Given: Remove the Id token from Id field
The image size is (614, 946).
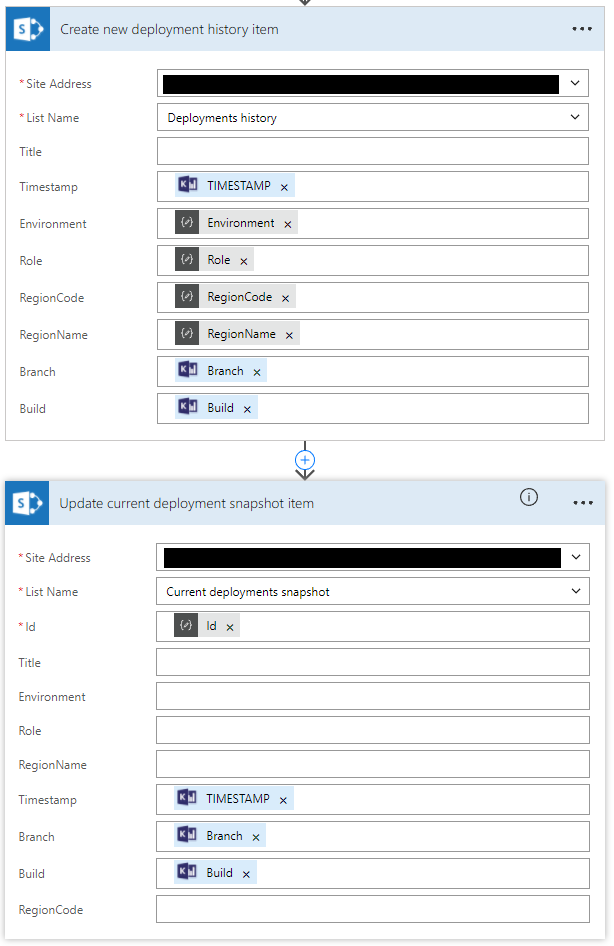Looking at the screenshot, I should [x=230, y=627].
